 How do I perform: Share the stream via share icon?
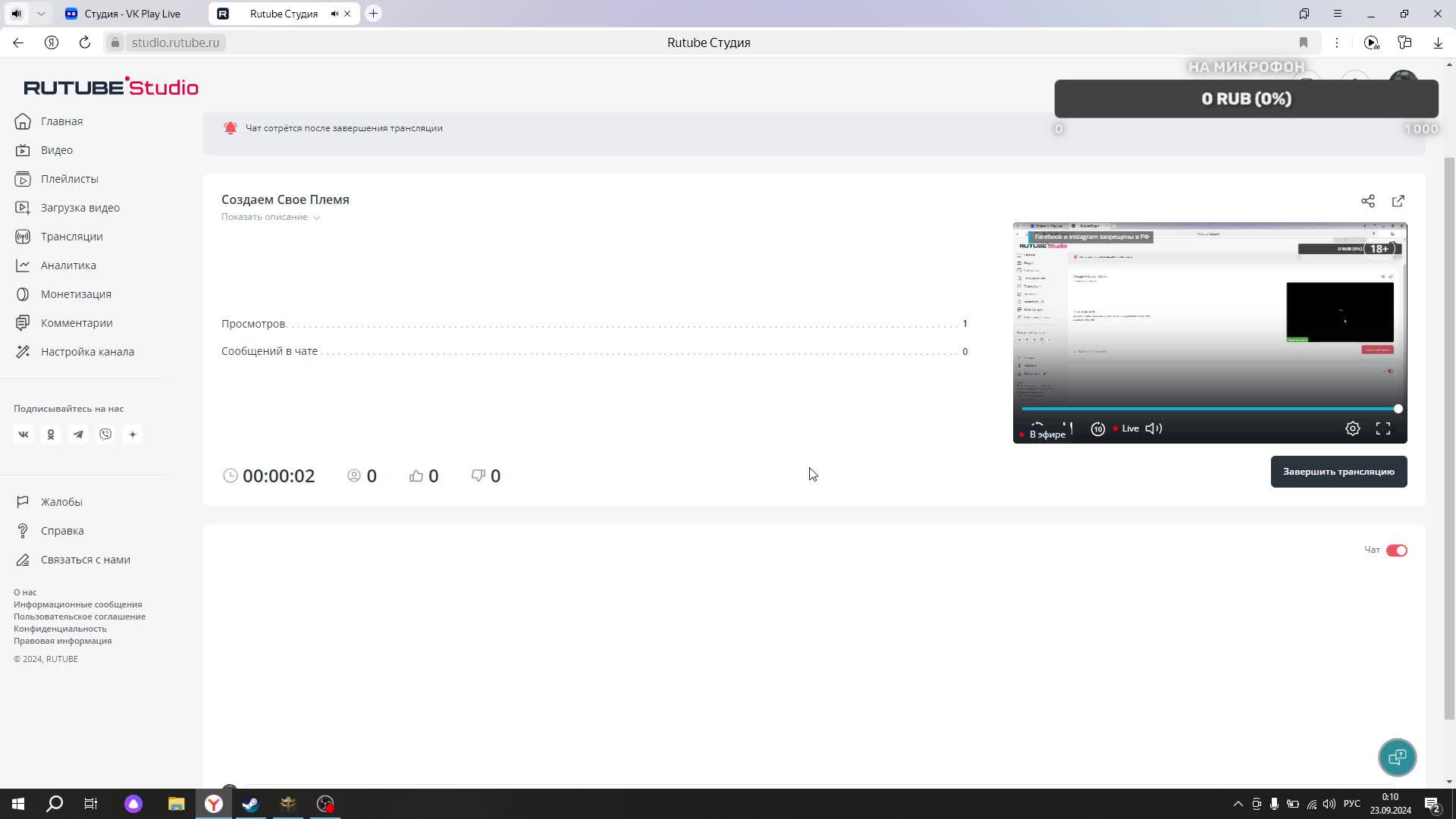point(1368,201)
